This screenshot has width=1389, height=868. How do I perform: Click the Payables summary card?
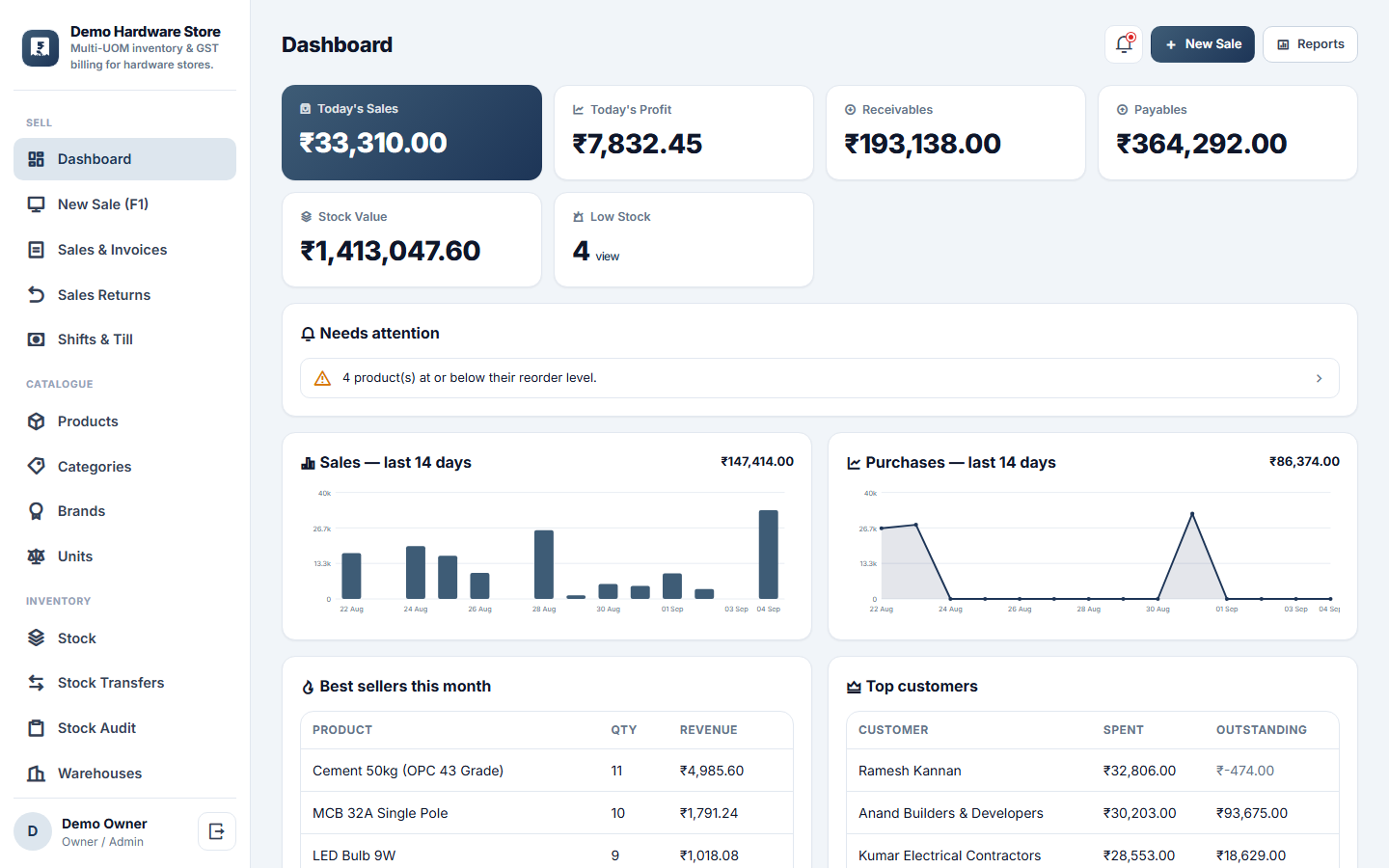pos(1228,132)
